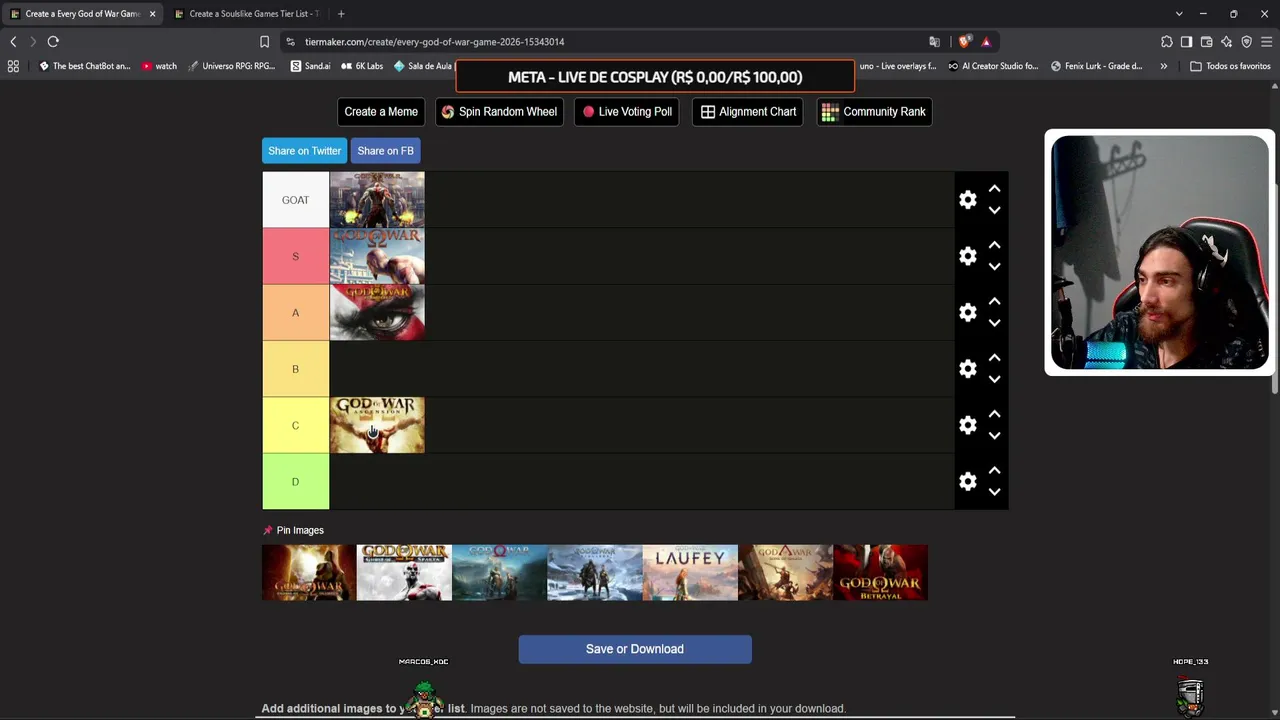Open the Leo AI sparkle icon

tap(1226, 42)
